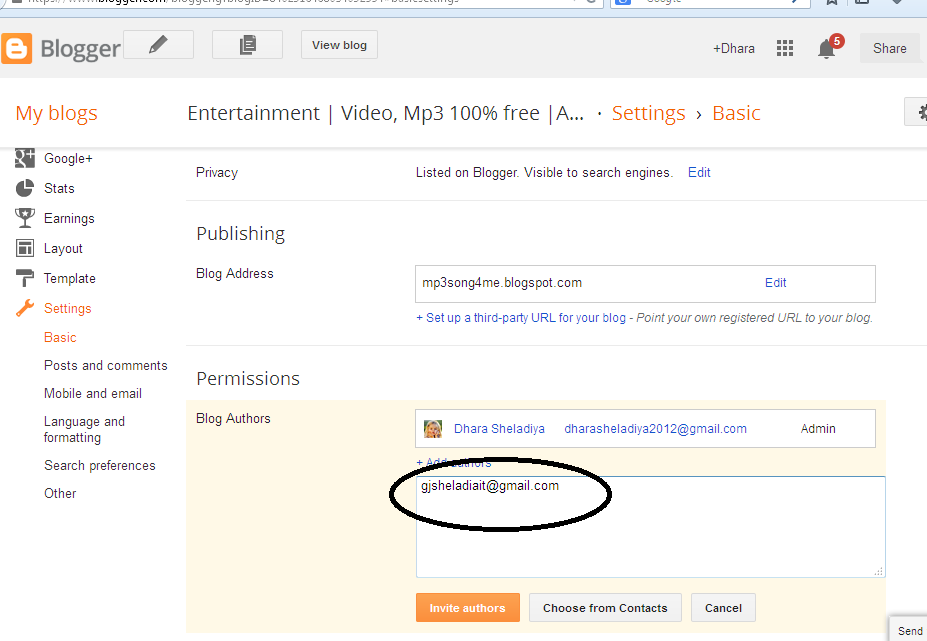Open Mobile and email settings
The image size is (927, 641).
tap(93, 393)
